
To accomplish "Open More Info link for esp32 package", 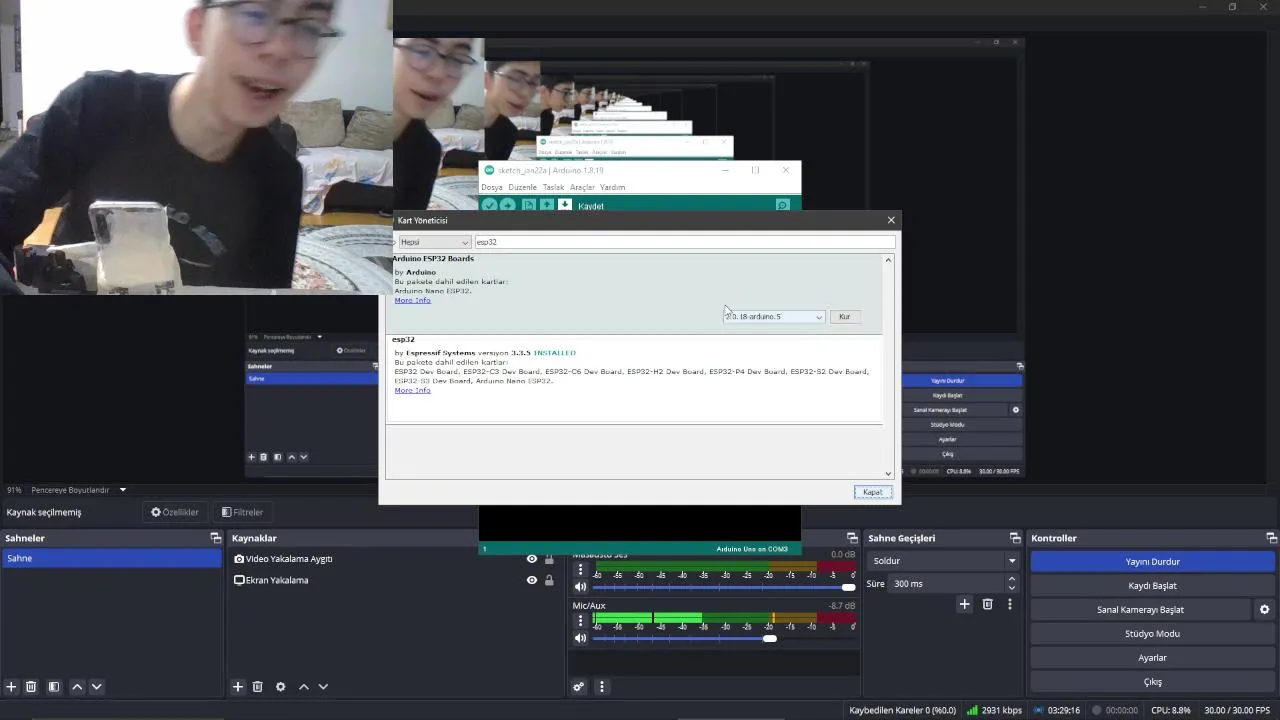I will [x=412, y=390].
